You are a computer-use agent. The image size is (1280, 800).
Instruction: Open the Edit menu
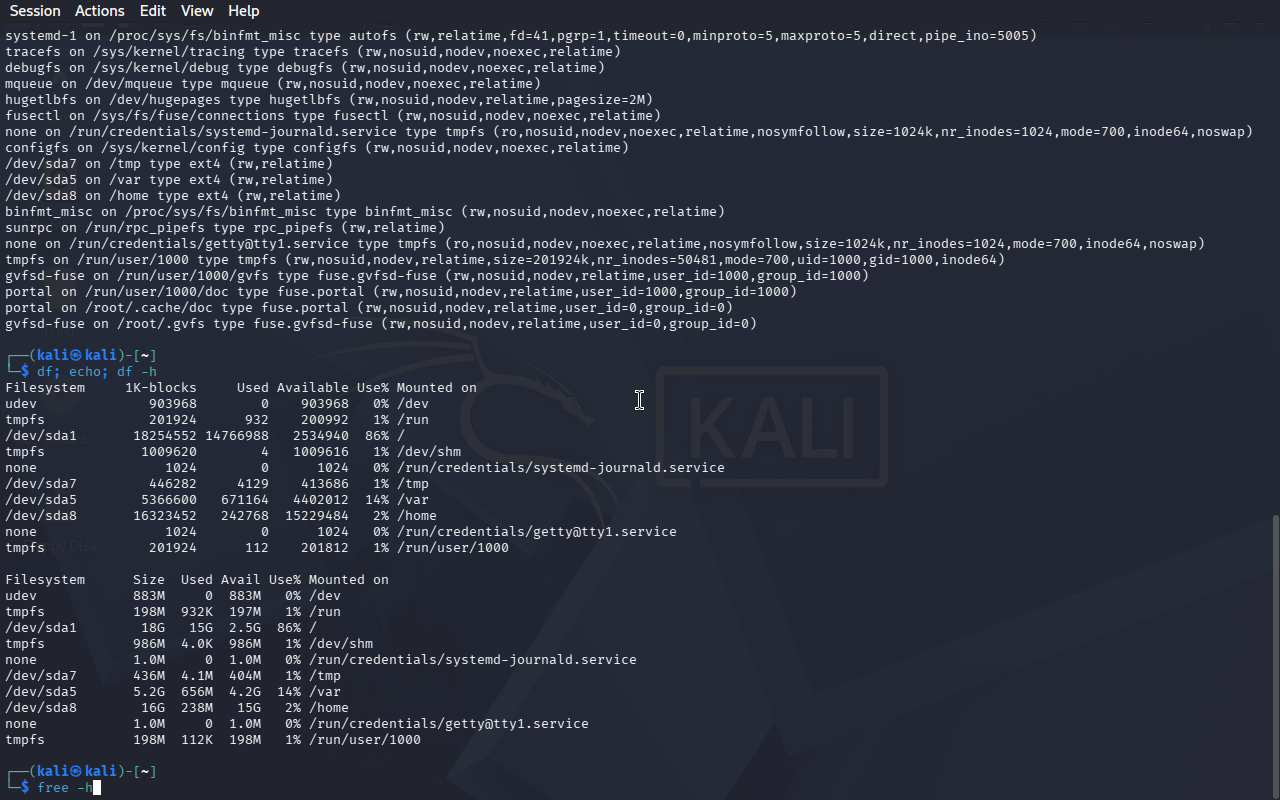tap(153, 11)
